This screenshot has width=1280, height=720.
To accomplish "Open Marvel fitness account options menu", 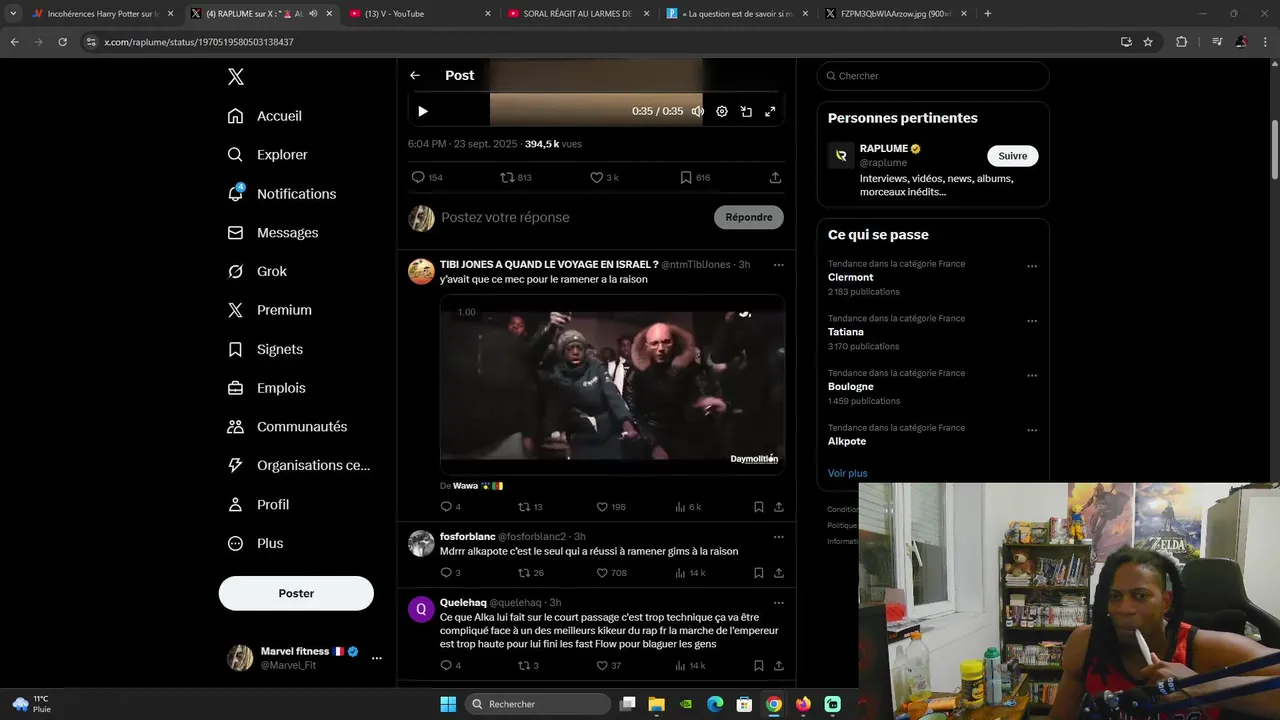I will coord(377,658).
